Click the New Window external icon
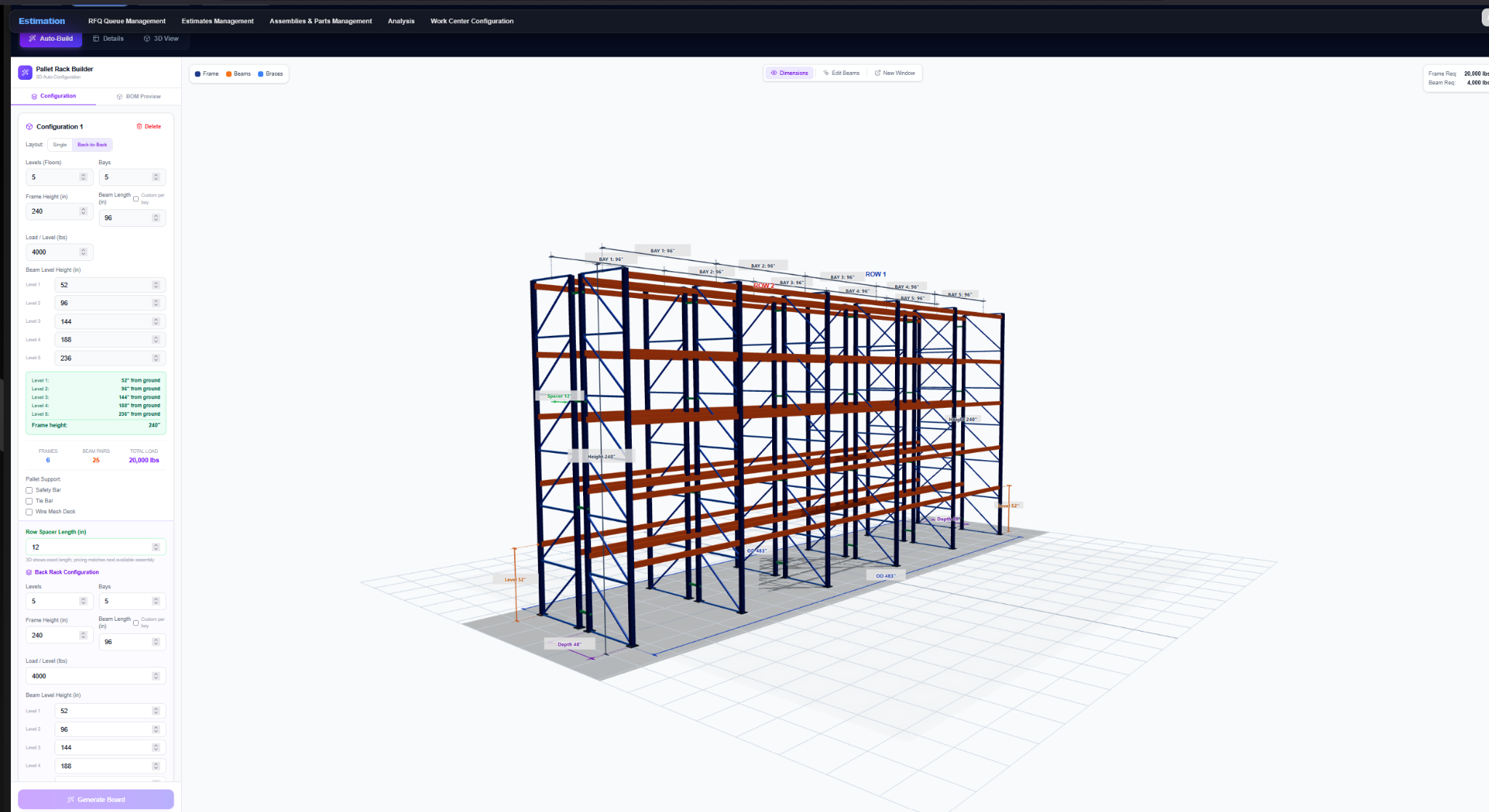Viewport: 1489px width, 812px height. [x=878, y=73]
